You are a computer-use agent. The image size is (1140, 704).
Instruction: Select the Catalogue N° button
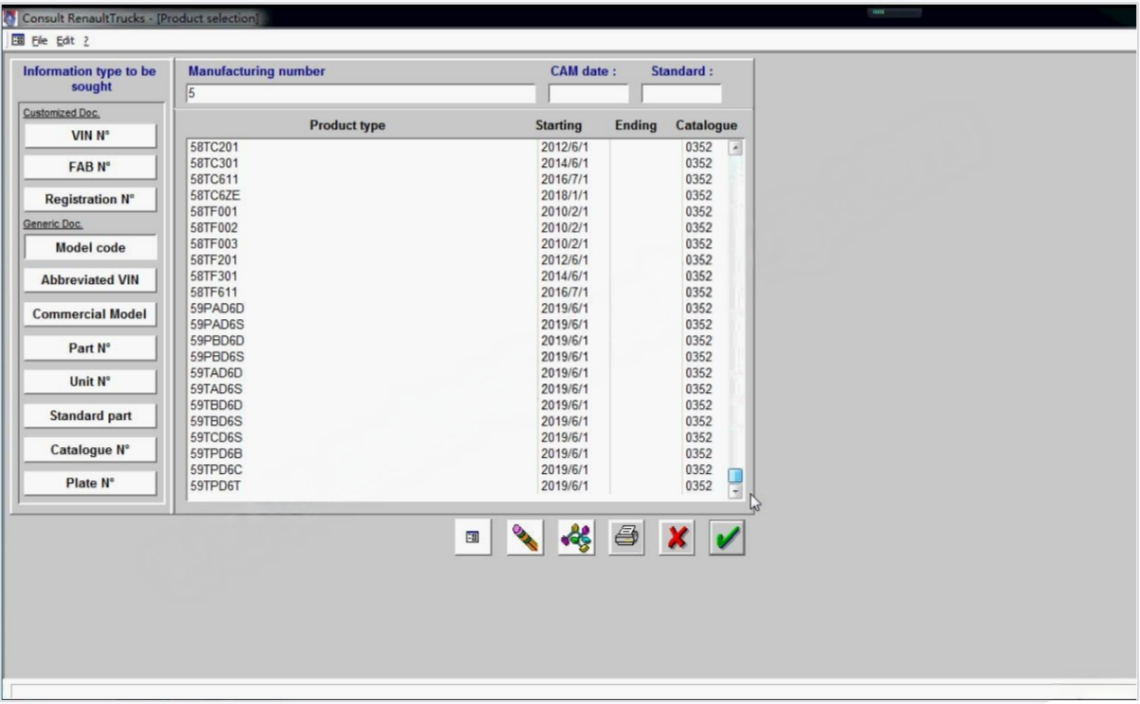90,449
